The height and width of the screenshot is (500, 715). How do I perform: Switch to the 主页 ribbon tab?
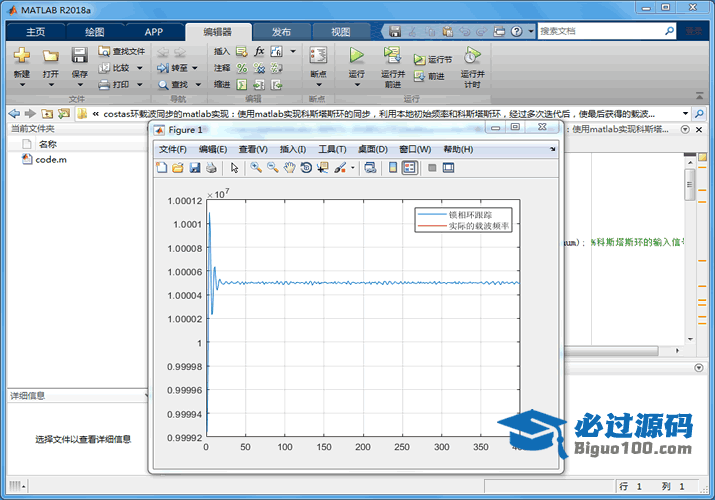[36, 32]
